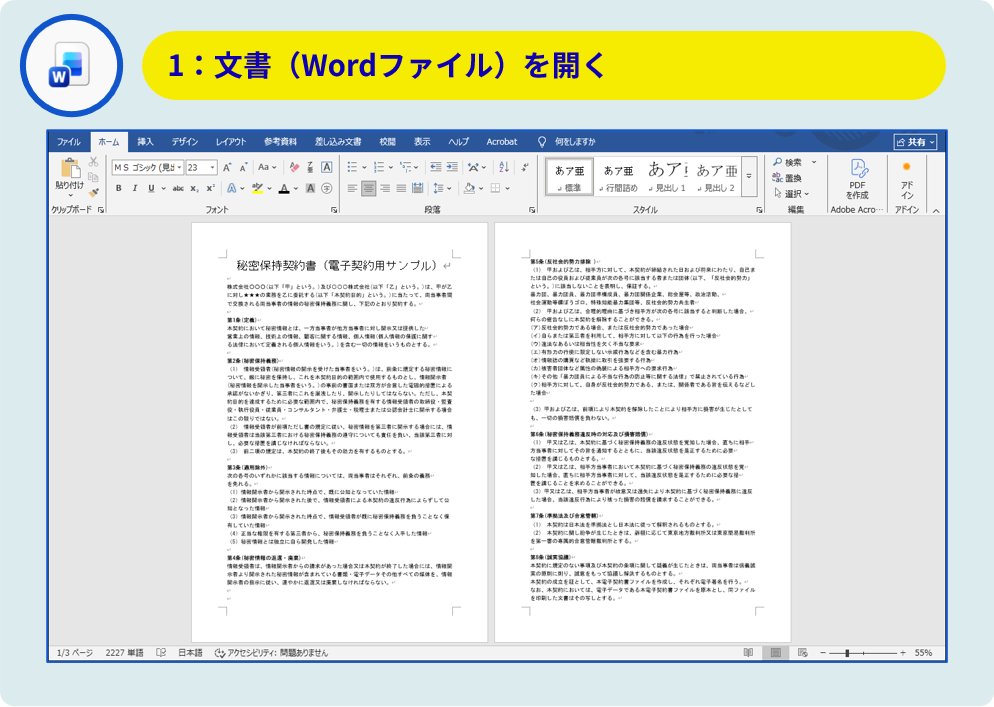Toggle Bold formatting

[118, 188]
